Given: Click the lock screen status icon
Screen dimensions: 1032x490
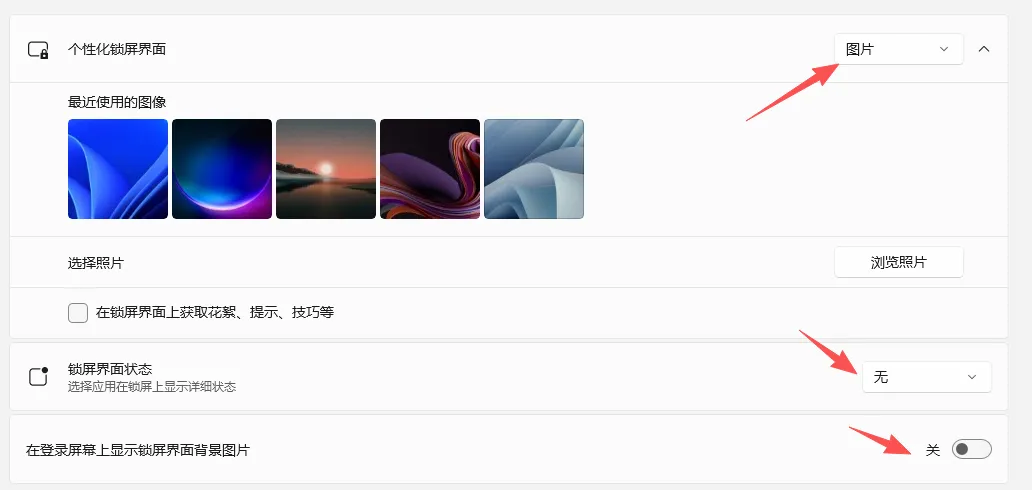Looking at the screenshot, I should pyautogui.click(x=39, y=376).
